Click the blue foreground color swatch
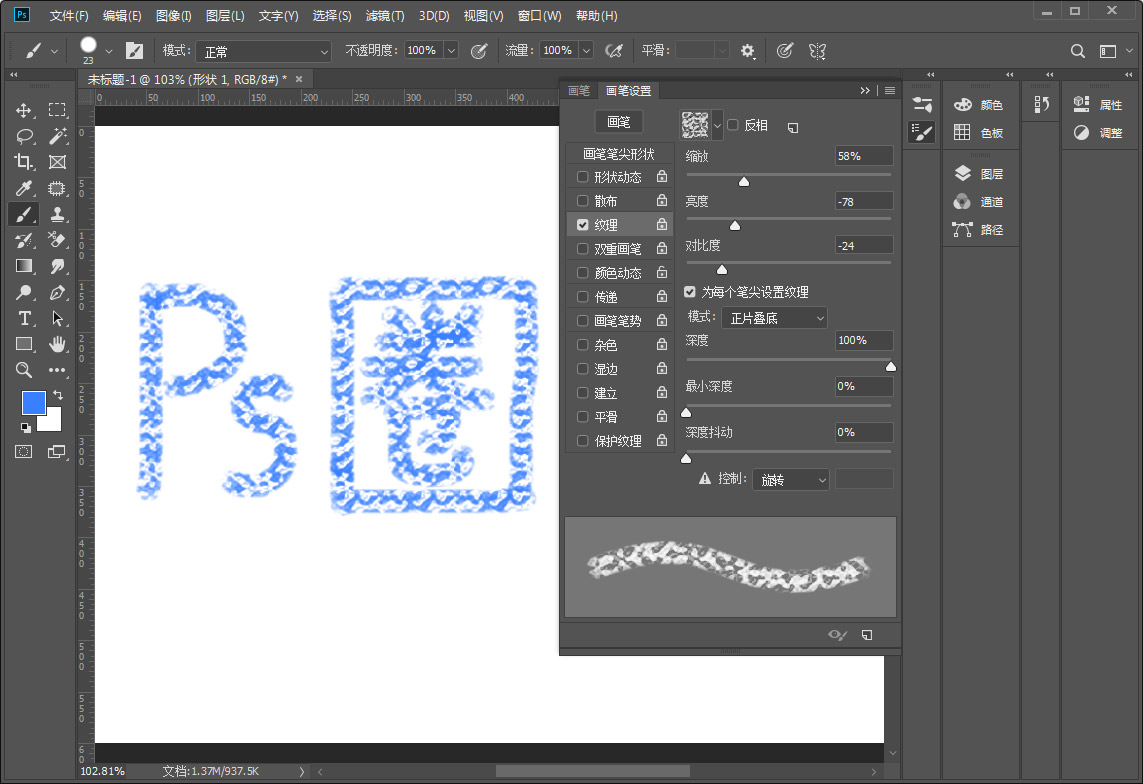The image size is (1143, 784). [x=34, y=403]
